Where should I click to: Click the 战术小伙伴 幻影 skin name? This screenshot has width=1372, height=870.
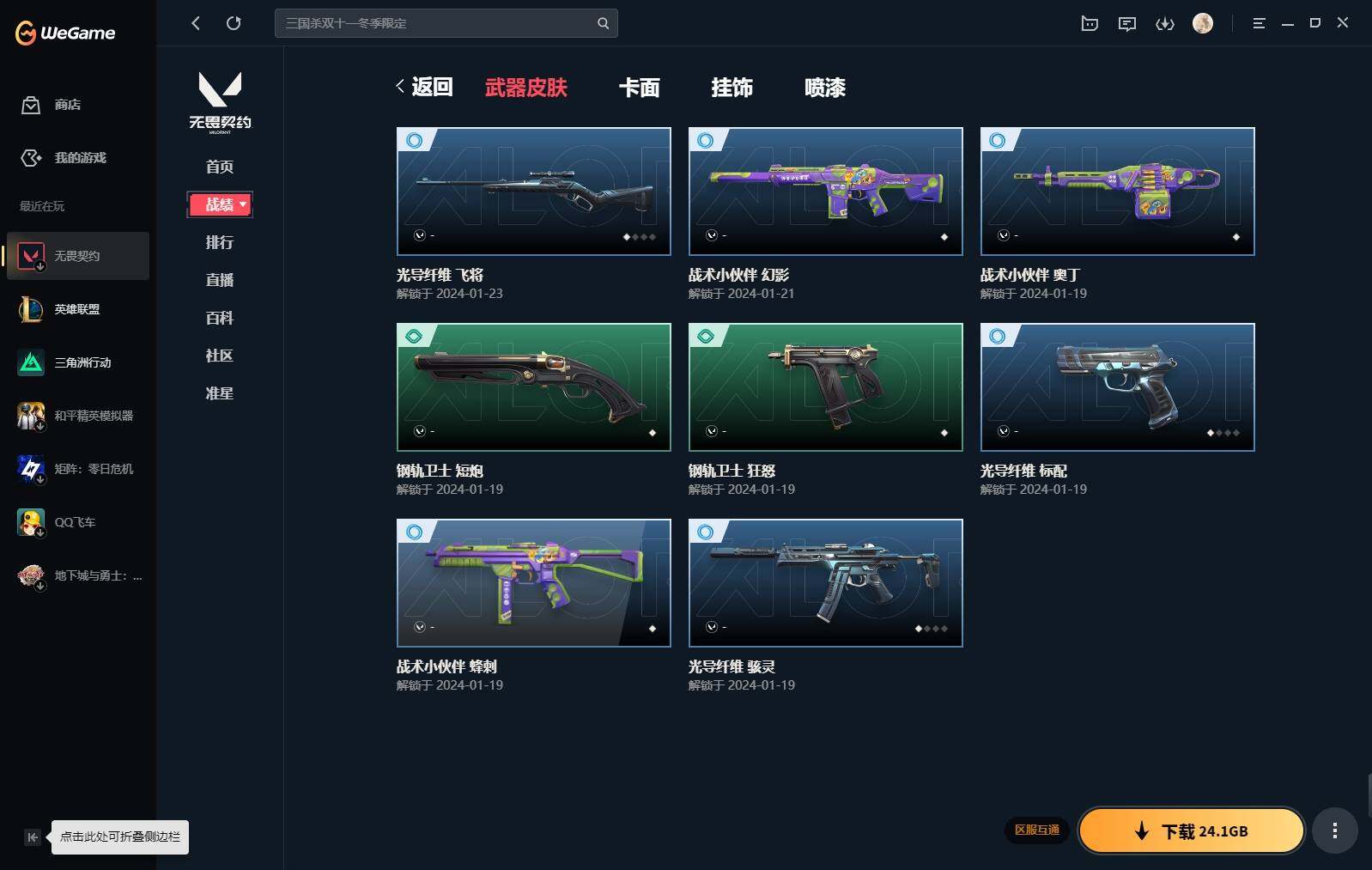[x=738, y=275]
